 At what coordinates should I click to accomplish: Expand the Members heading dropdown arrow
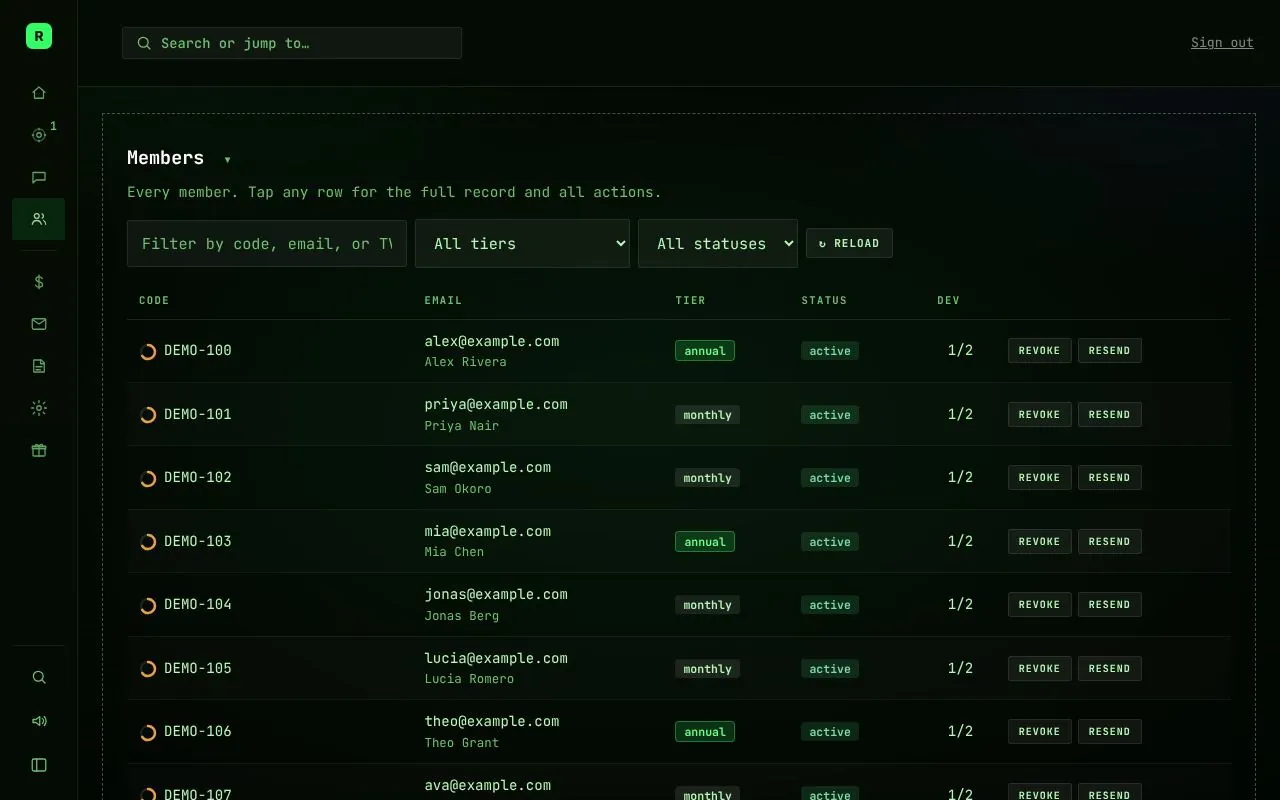(x=228, y=160)
